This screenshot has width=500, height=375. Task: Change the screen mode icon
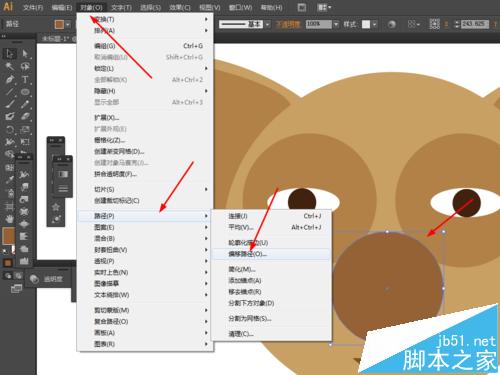16,288
